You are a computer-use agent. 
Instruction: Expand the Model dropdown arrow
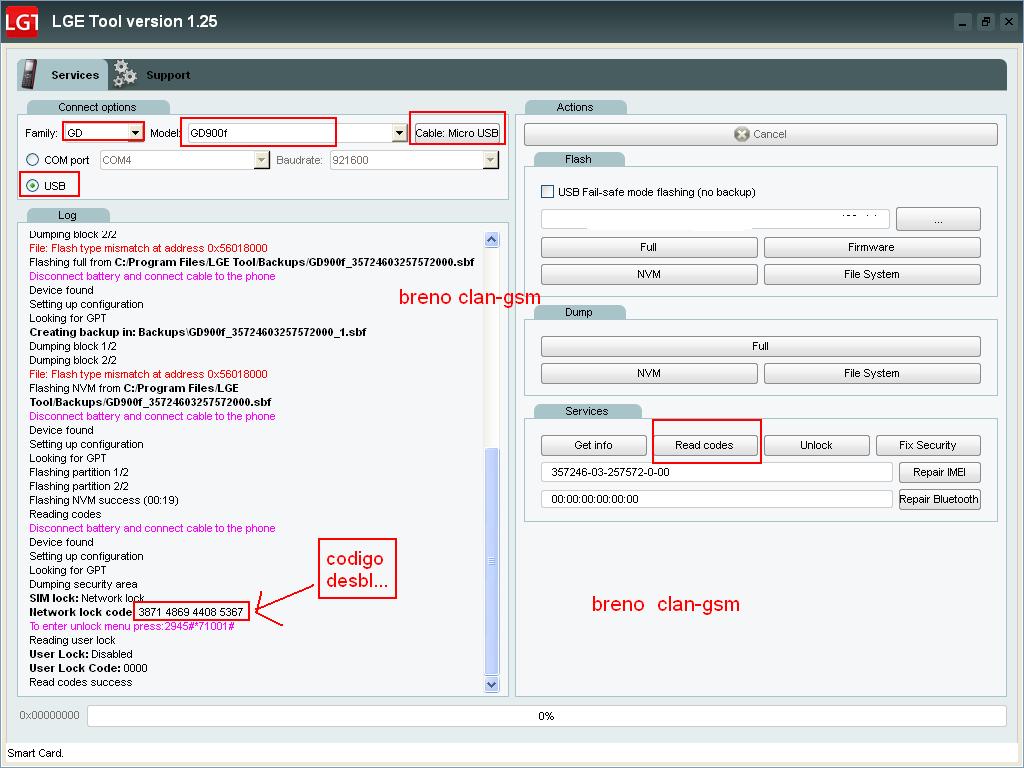[400, 133]
